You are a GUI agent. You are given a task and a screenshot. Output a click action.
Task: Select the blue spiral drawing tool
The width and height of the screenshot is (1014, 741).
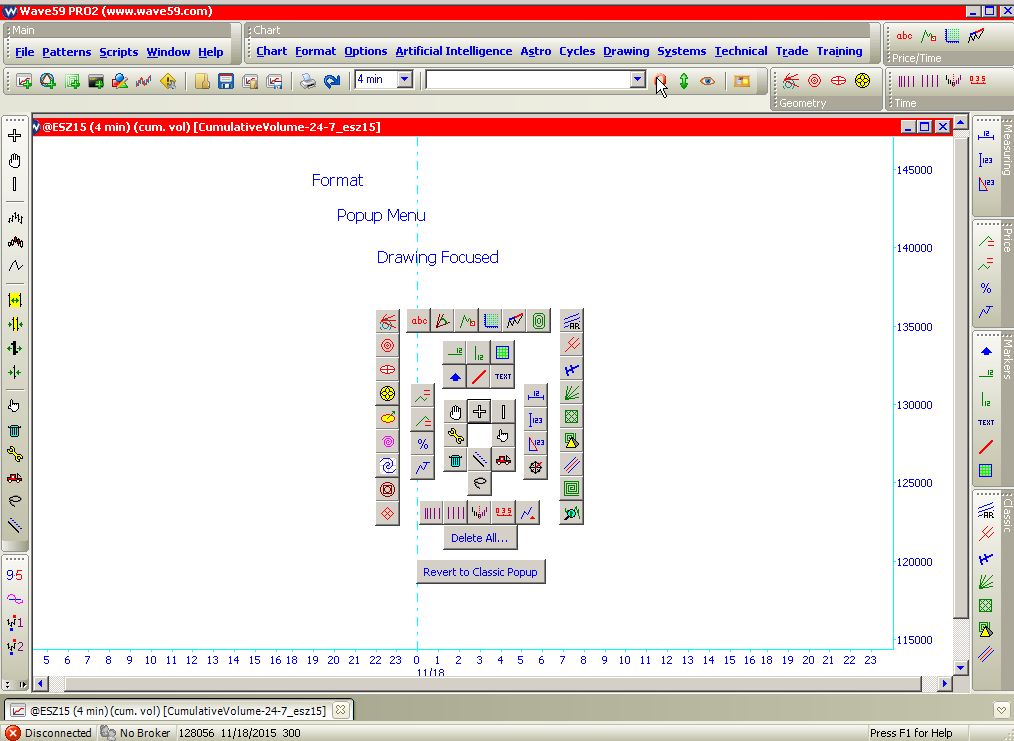click(387, 466)
